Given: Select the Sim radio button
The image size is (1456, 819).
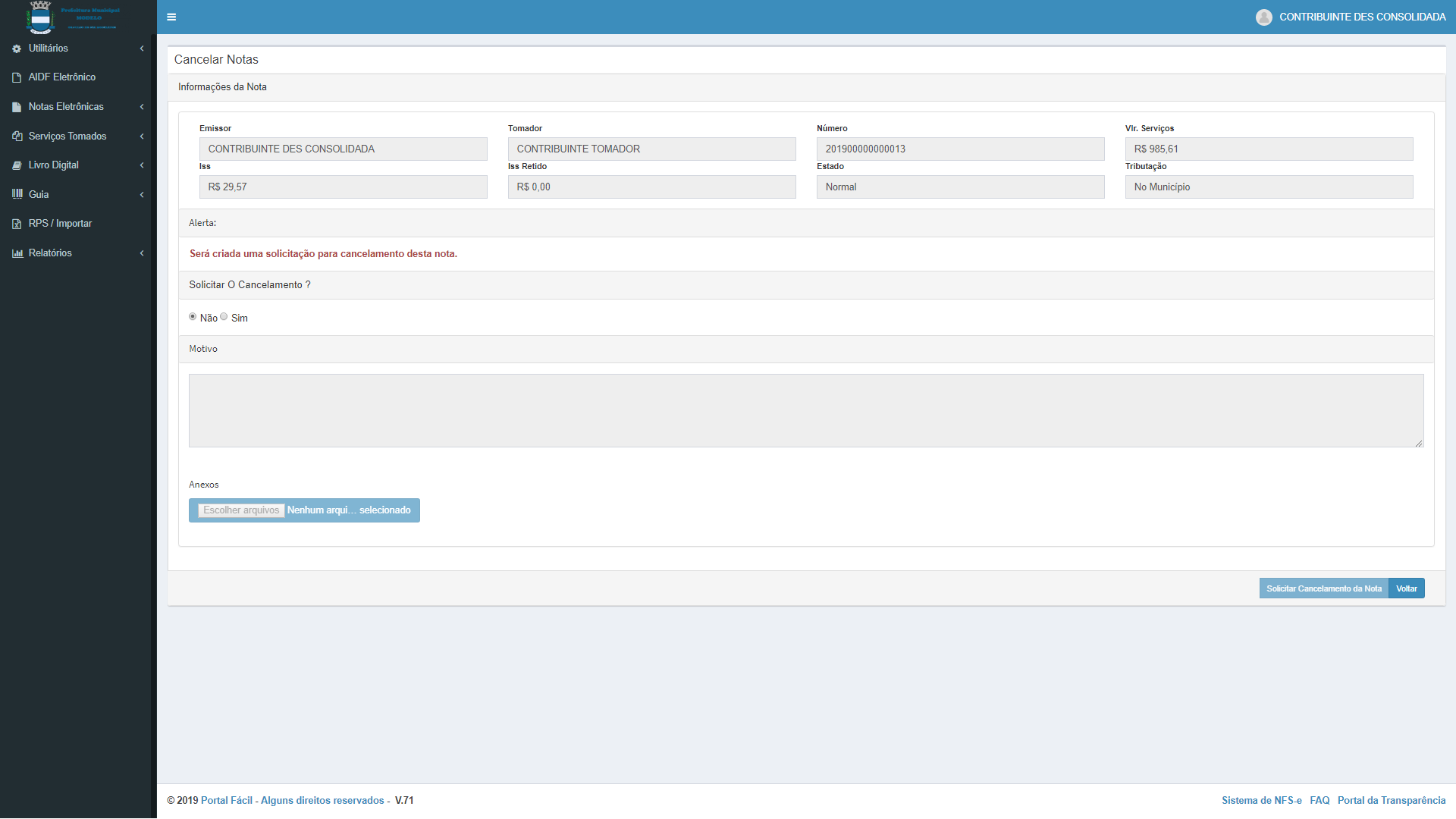Looking at the screenshot, I should pyautogui.click(x=224, y=317).
